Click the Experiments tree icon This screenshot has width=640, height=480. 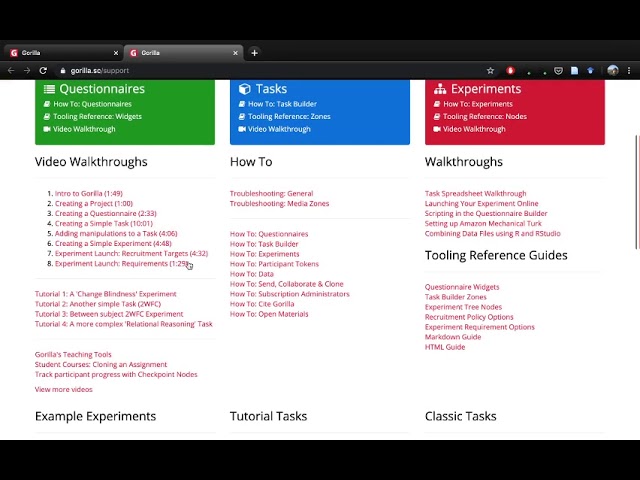pos(440,89)
